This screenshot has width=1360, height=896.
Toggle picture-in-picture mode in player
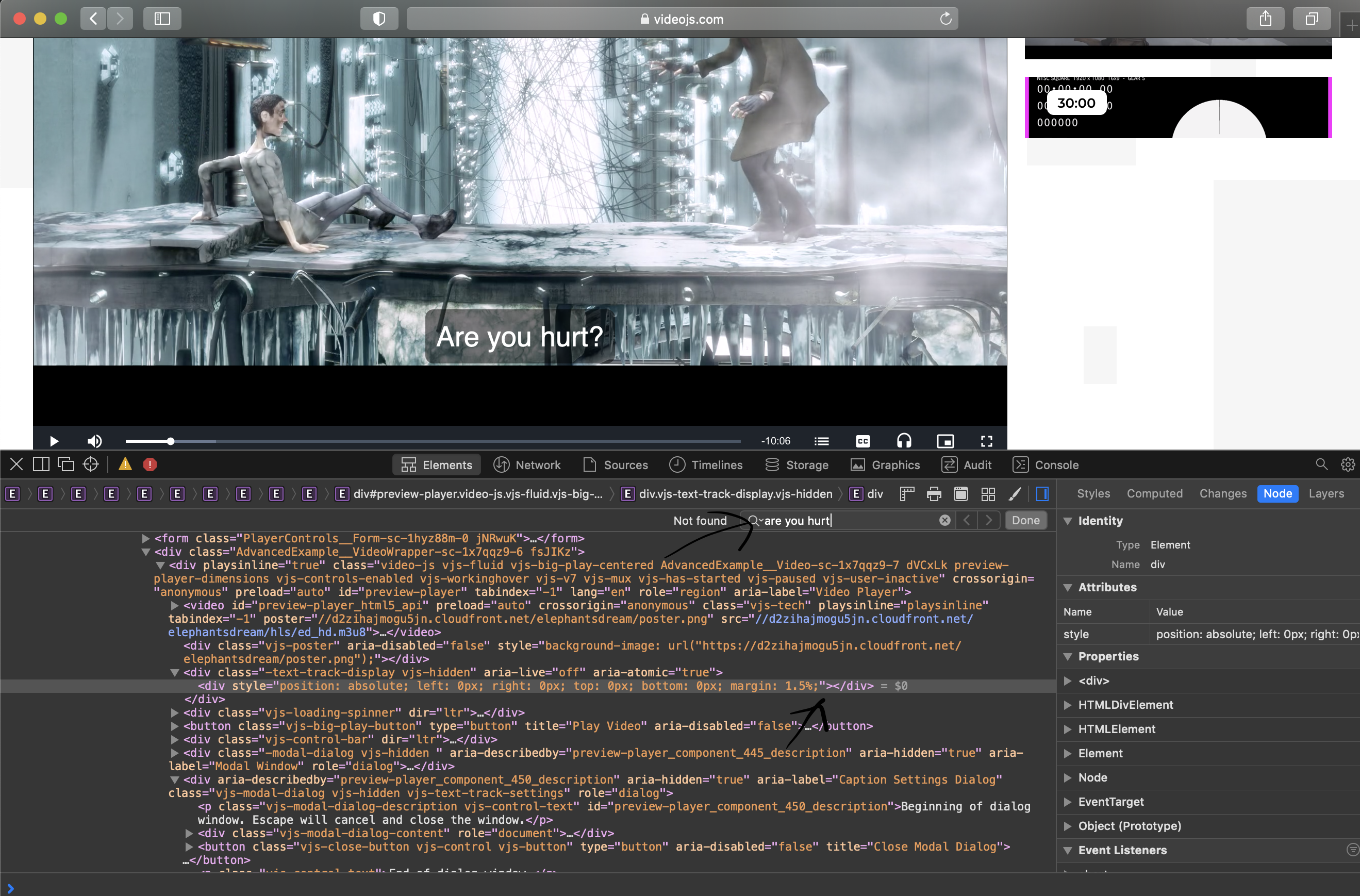(945, 441)
